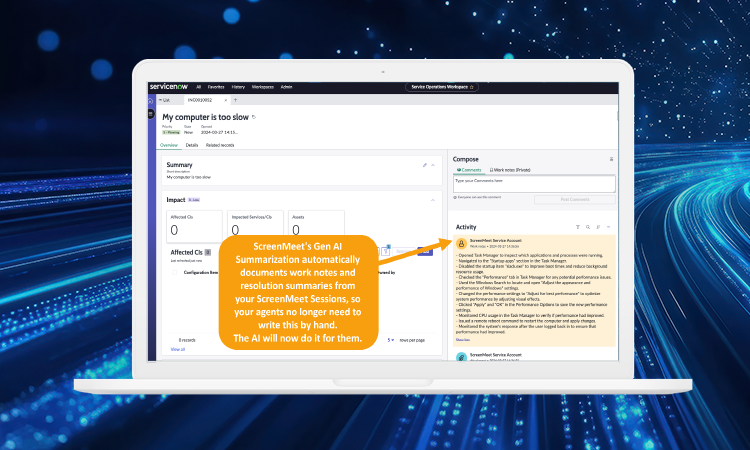Switch to the Details tab
Viewport: 750px width, 450px height.
coord(192,145)
